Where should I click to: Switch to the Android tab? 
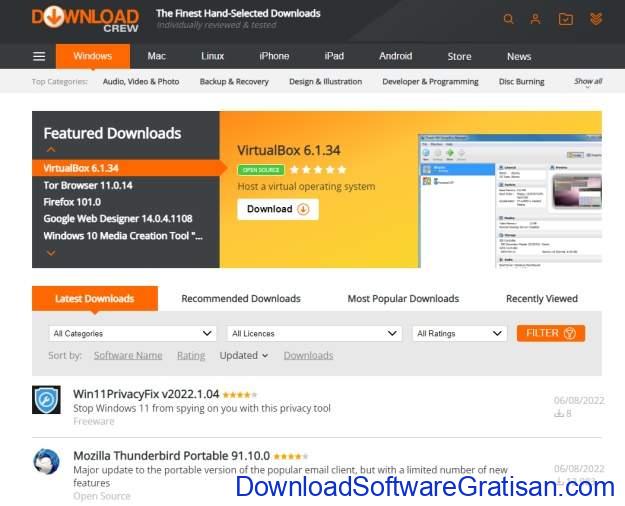395,56
